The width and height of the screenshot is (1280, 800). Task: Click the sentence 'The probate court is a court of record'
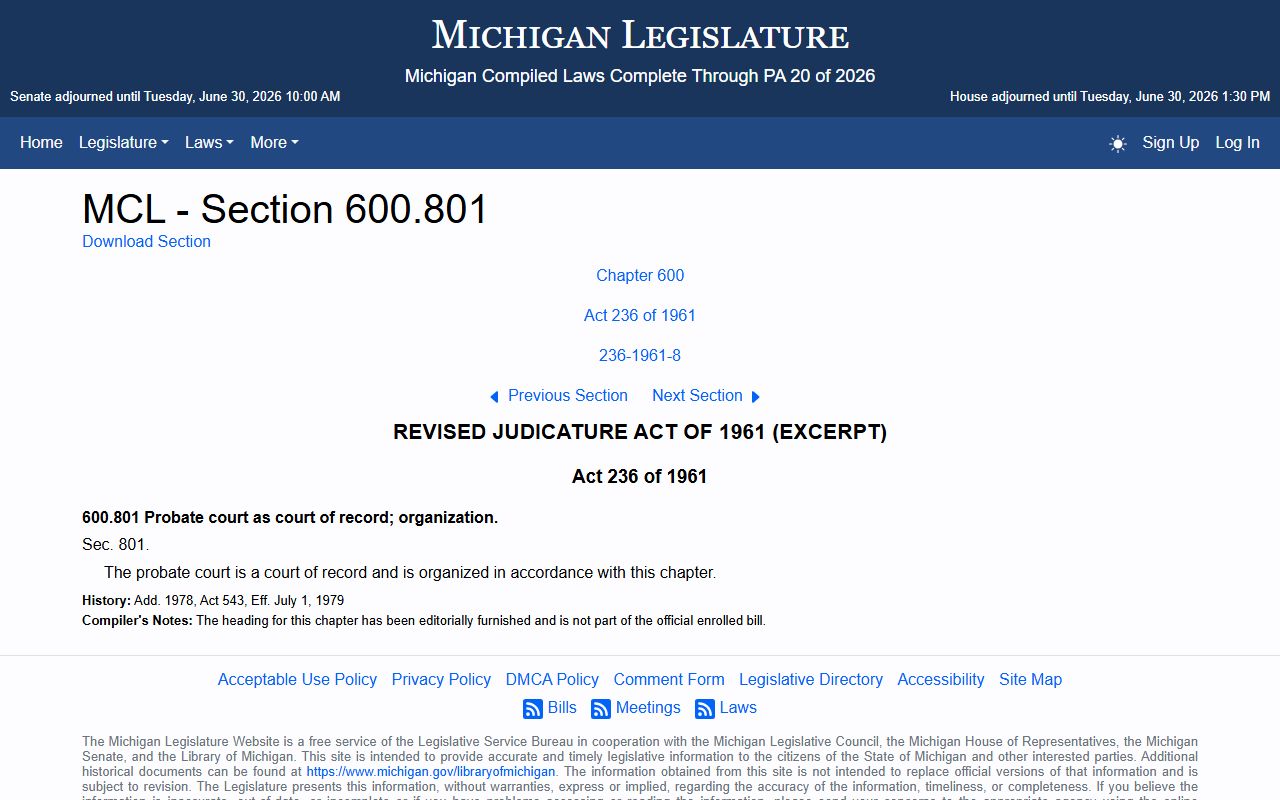point(410,573)
